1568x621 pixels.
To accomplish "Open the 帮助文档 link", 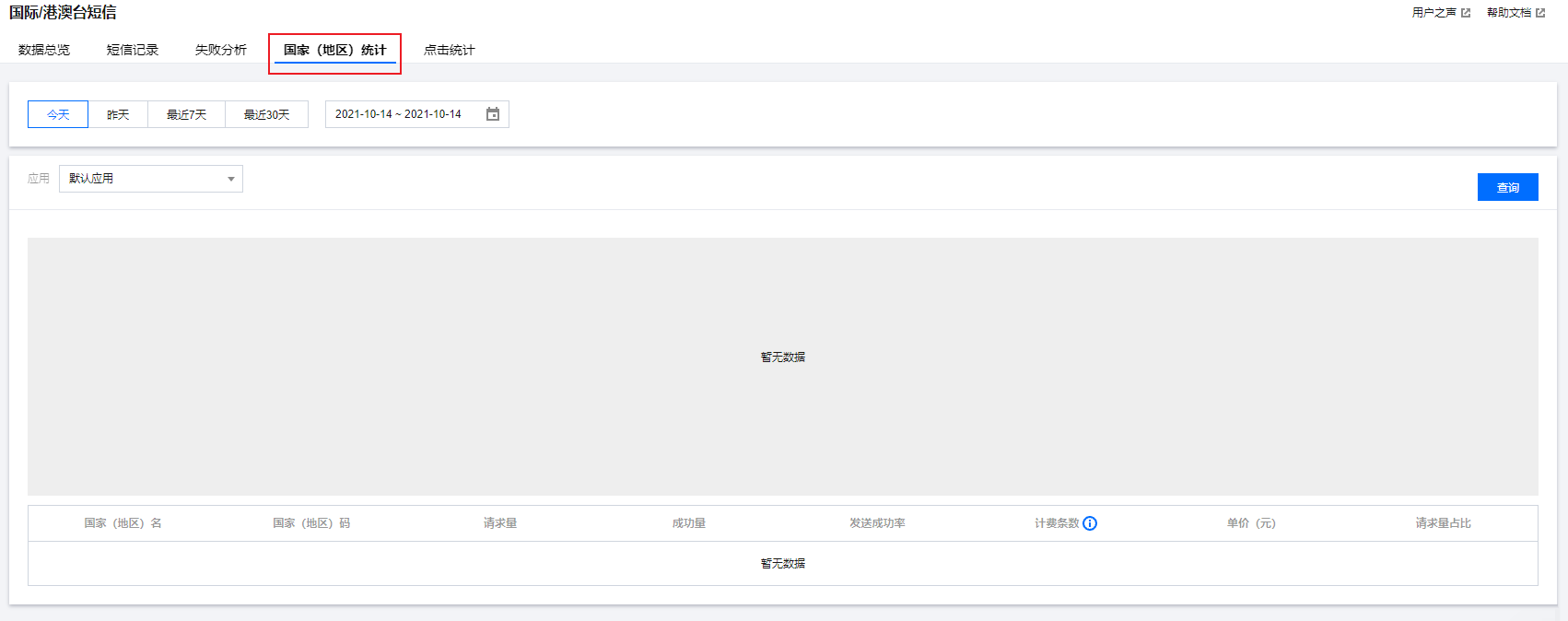I will 1508,13.
